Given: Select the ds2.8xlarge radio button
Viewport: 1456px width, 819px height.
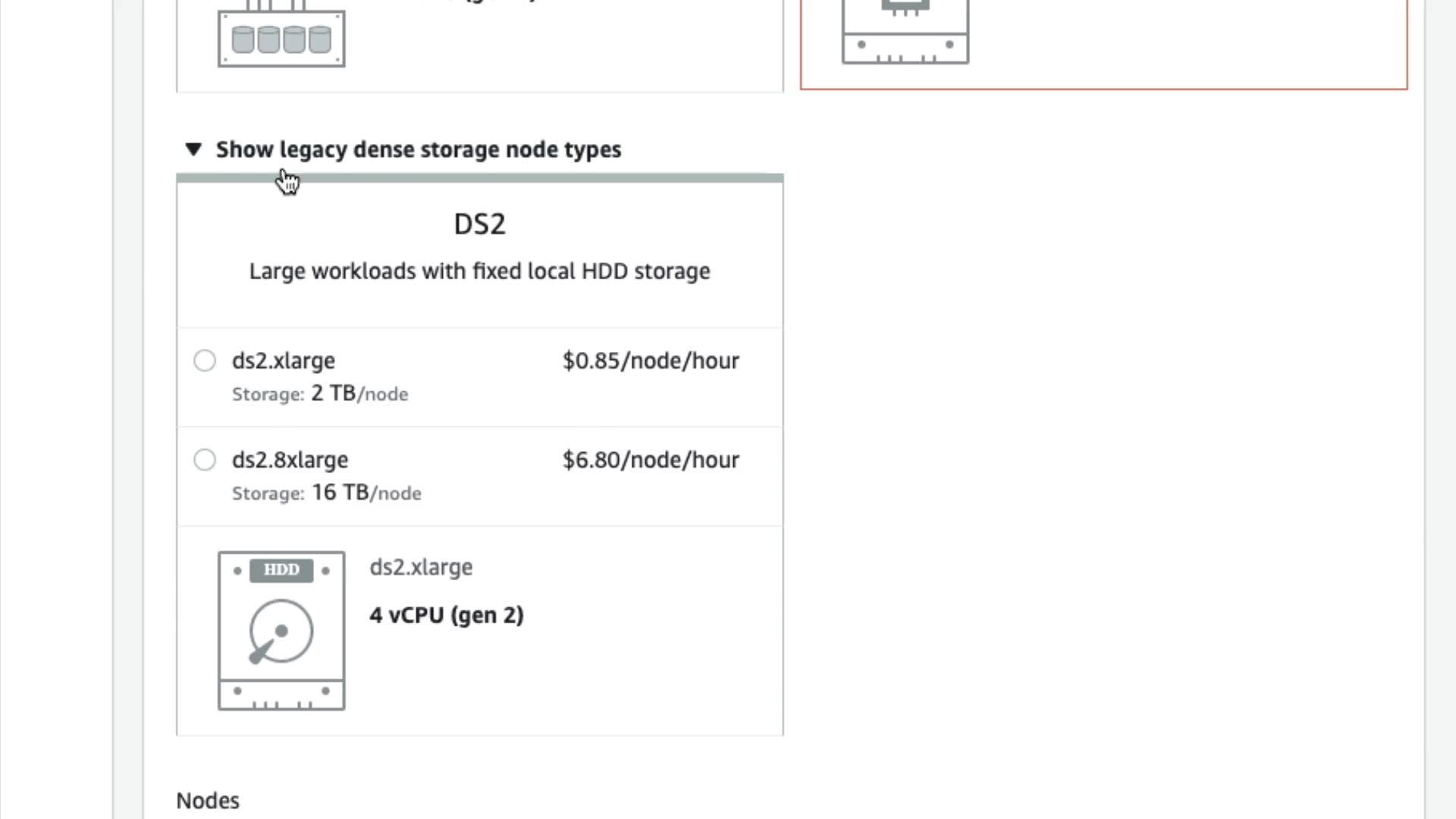Looking at the screenshot, I should tap(205, 460).
